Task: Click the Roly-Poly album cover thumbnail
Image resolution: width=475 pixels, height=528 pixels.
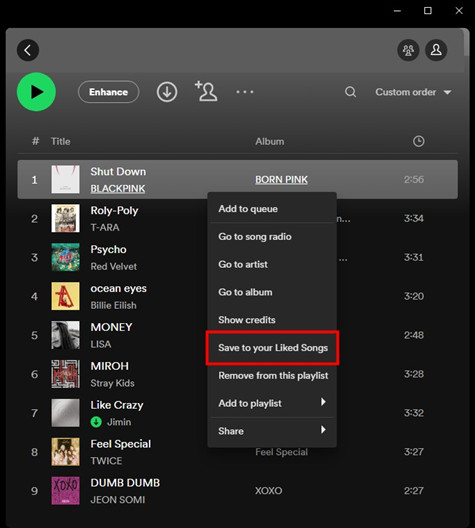Action: (65, 218)
